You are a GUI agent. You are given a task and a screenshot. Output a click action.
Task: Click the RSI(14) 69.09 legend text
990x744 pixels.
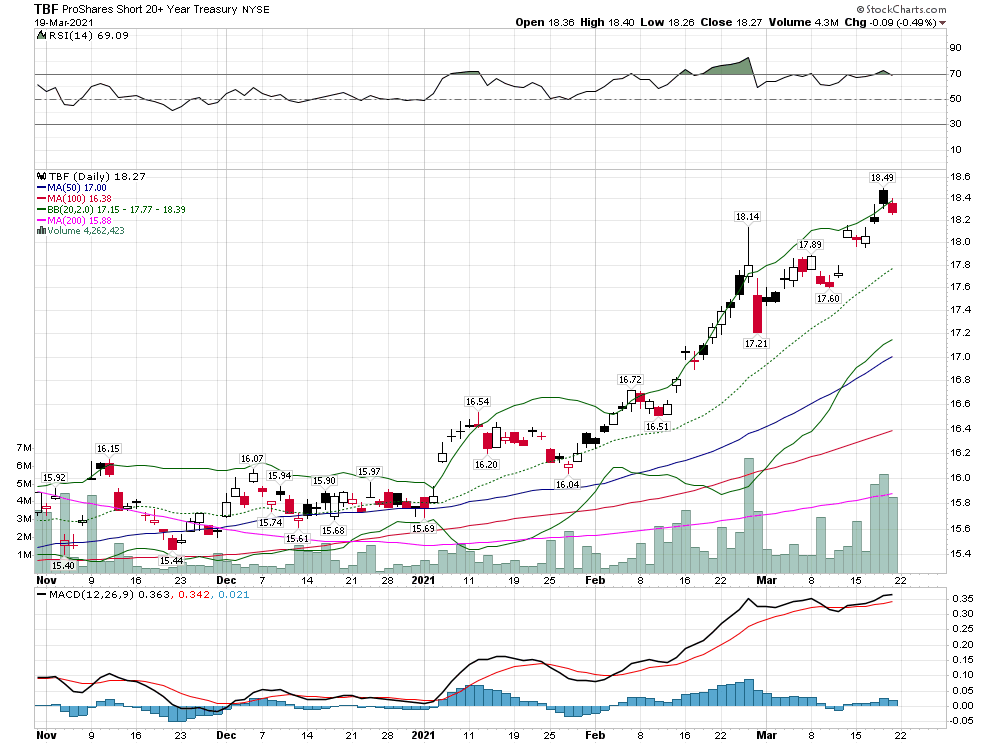click(x=88, y=35)
